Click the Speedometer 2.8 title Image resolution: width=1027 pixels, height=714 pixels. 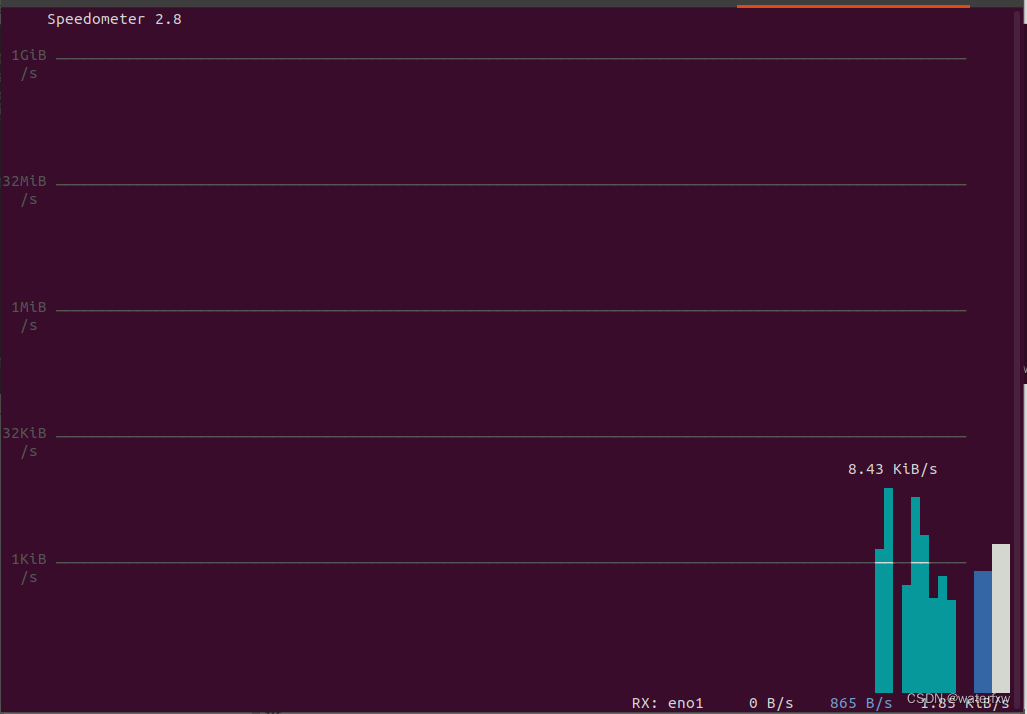coord(114,18)
